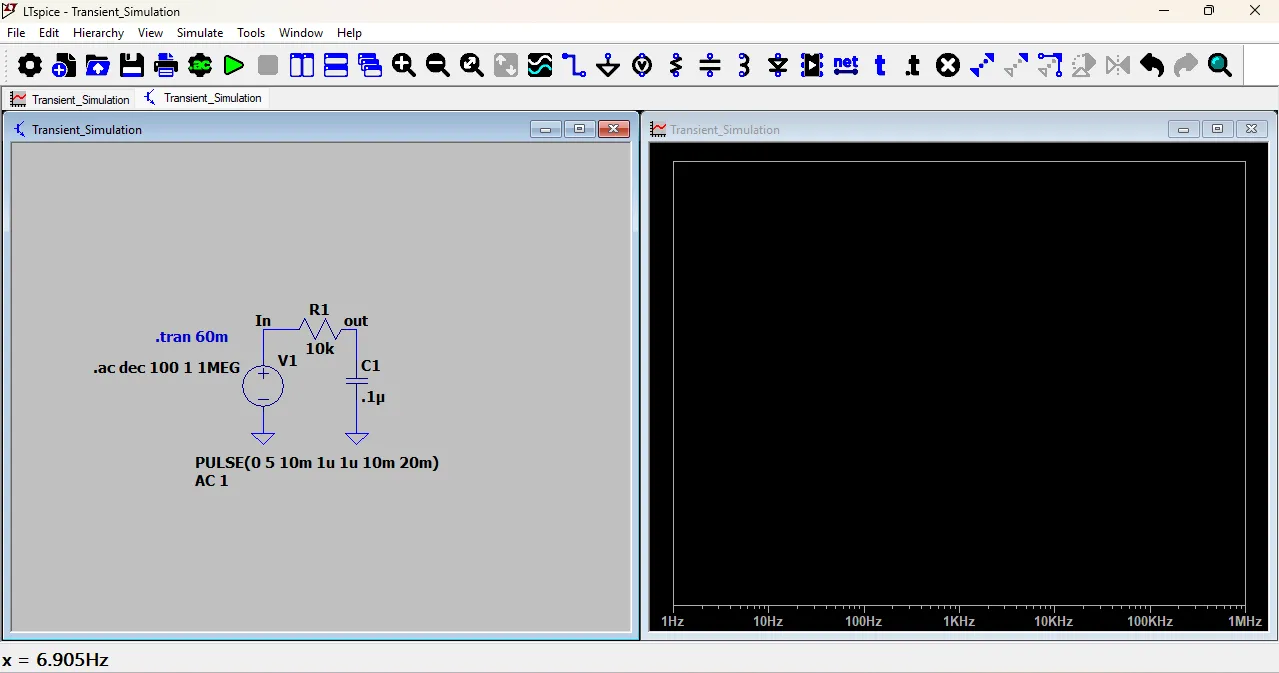Select the Net Name label tool

pos(846,66)
